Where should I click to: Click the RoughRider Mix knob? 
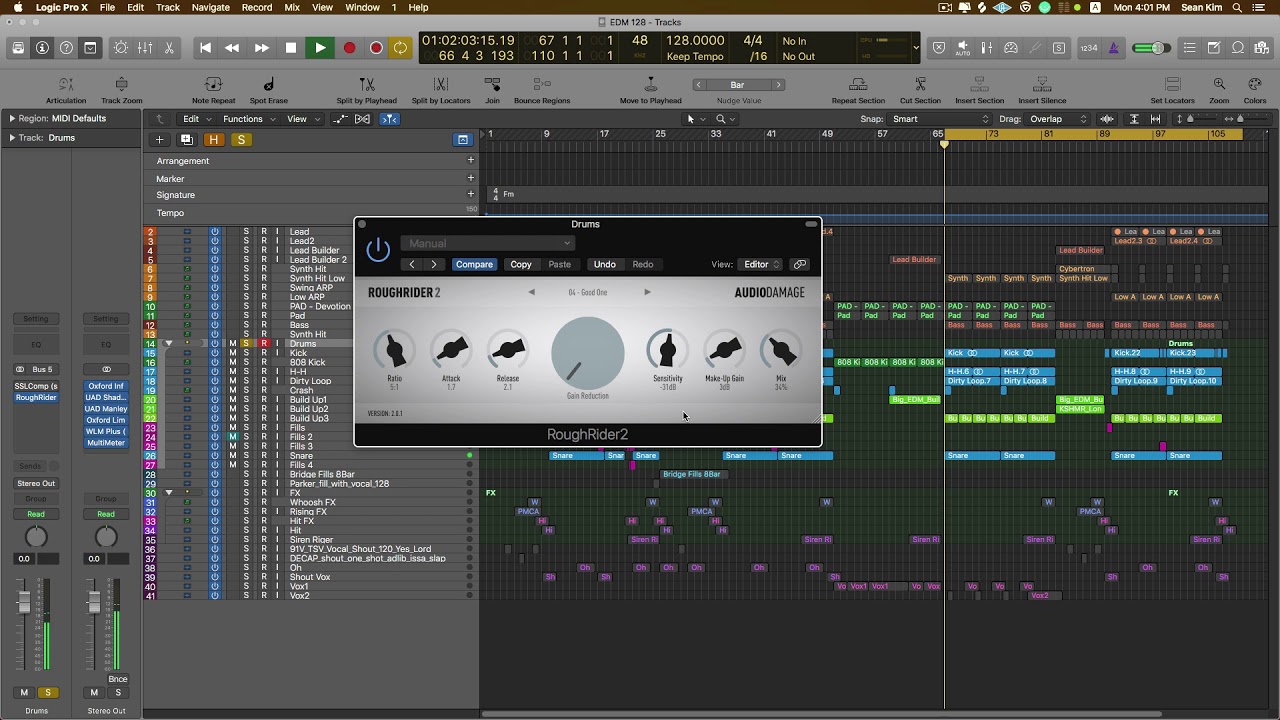(x=781, y=350)
